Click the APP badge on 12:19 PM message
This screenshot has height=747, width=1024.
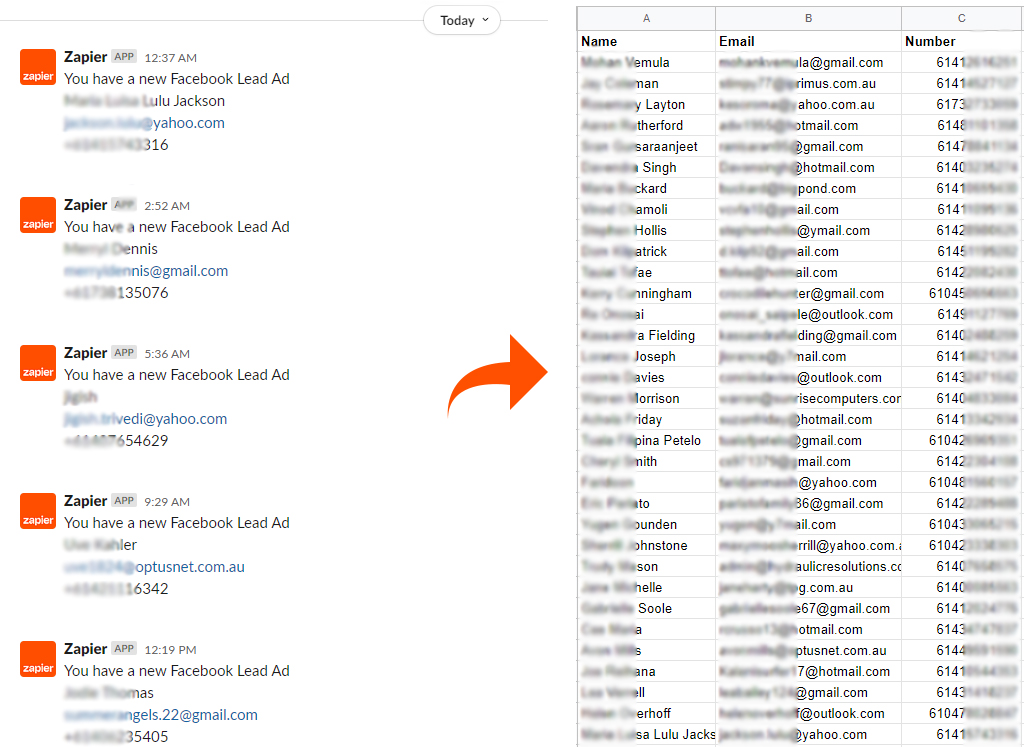tap(123, 649)
